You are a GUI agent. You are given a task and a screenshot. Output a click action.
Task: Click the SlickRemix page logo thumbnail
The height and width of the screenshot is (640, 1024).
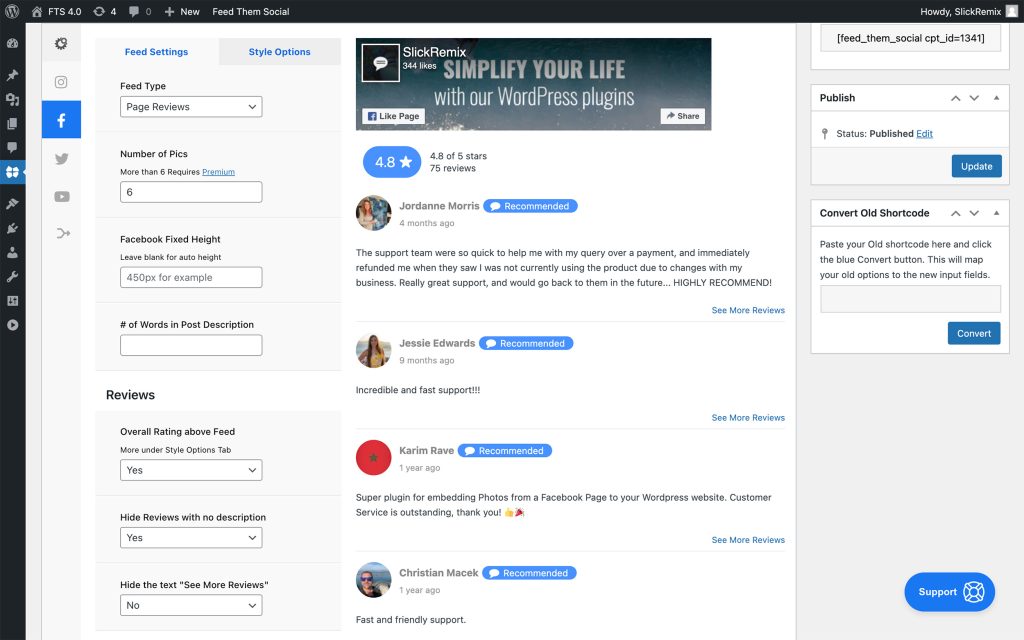tap(381, 63)
